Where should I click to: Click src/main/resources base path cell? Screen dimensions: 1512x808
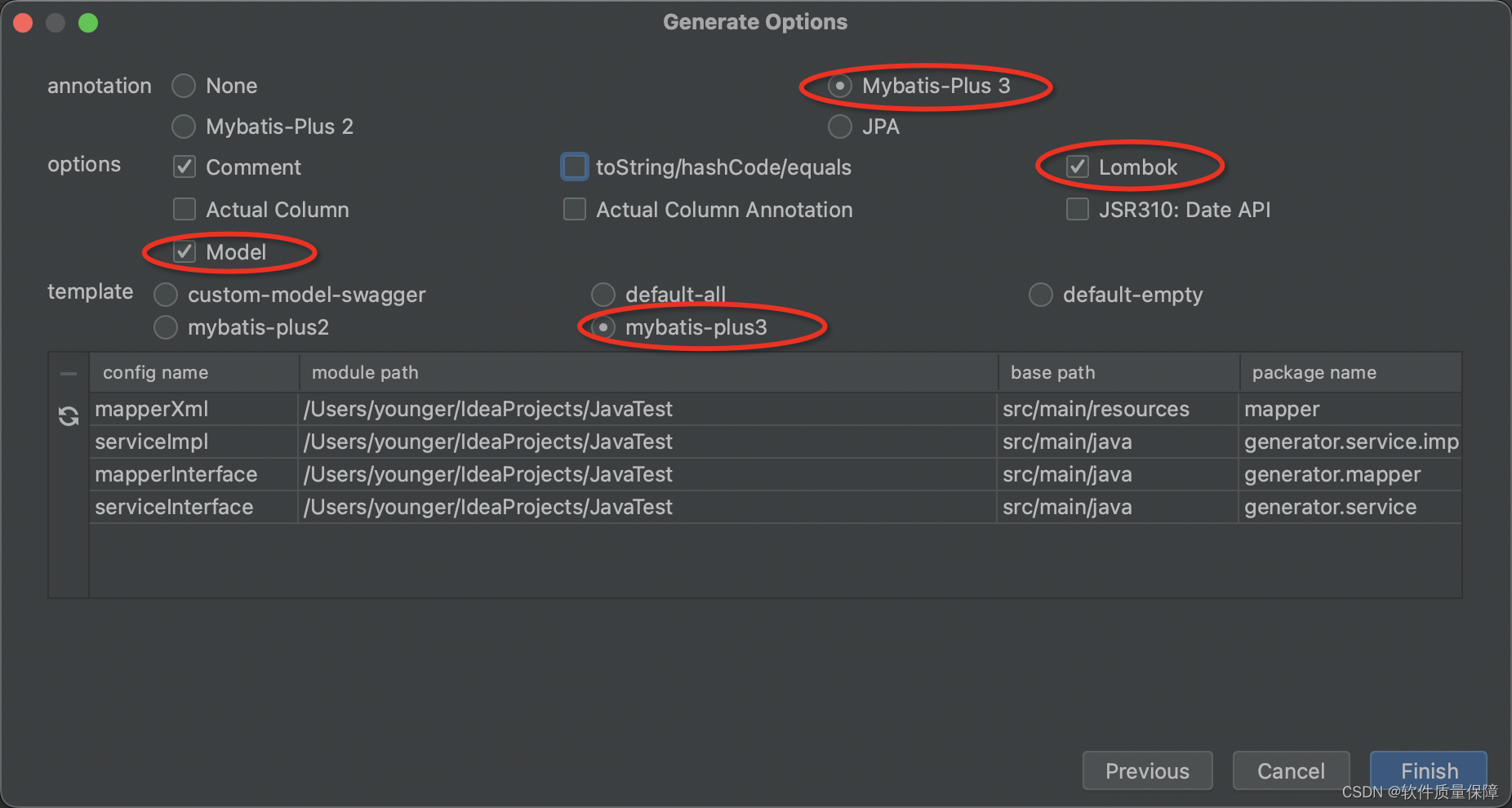pyautogui.click(x=1119, y=409)
